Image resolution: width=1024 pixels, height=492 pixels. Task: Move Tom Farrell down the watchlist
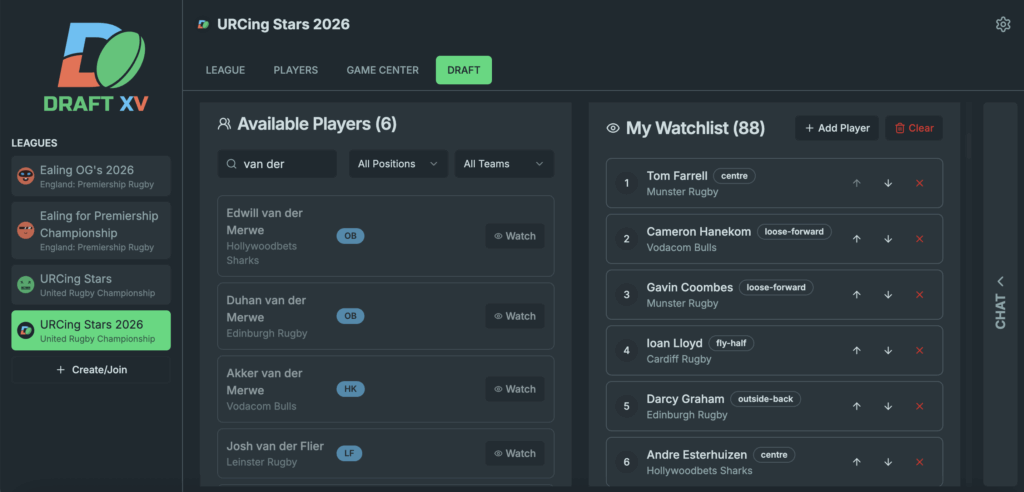click(x=888, y=183)
